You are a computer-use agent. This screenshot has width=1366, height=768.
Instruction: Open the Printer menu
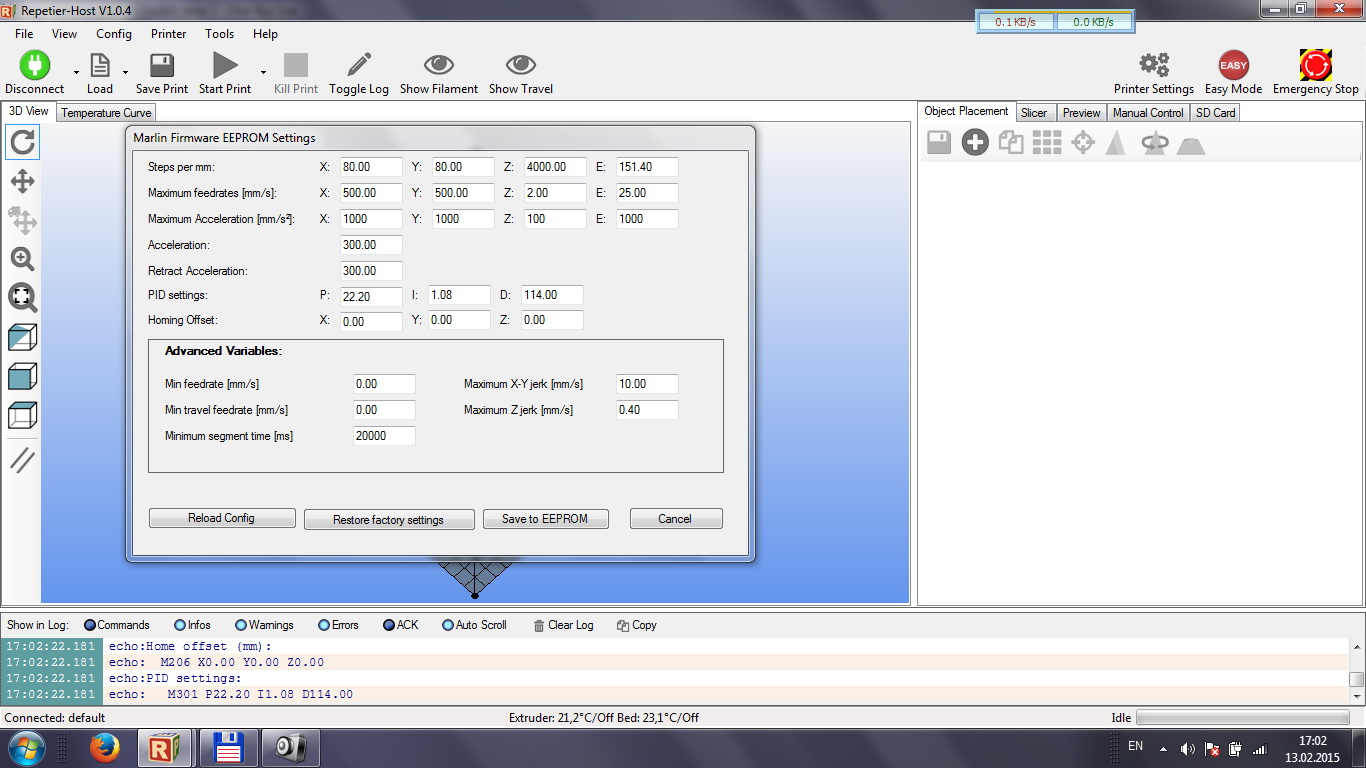tap(169, 33)
